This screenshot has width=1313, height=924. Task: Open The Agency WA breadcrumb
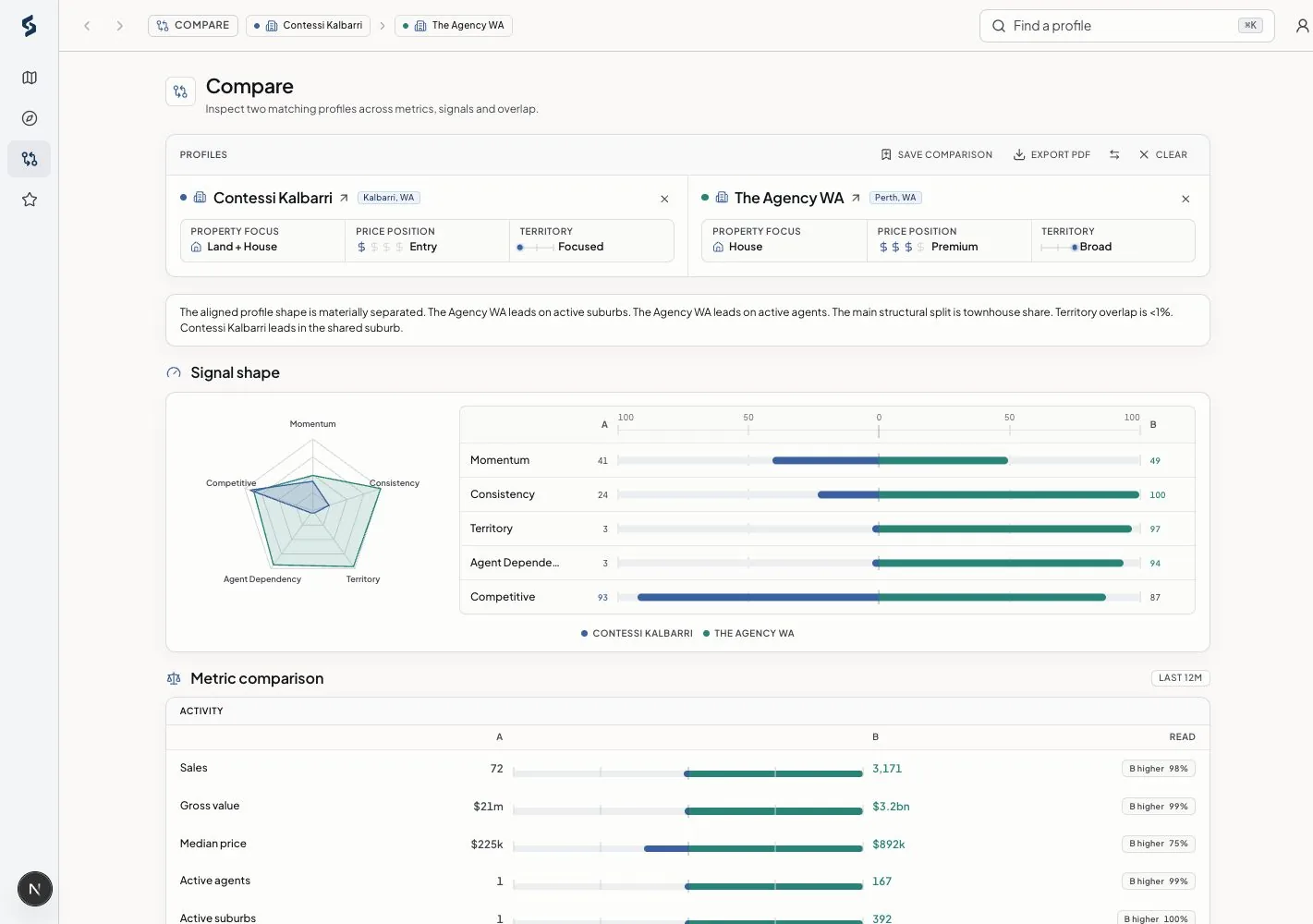pyautogui.click(x=454, y=26)
